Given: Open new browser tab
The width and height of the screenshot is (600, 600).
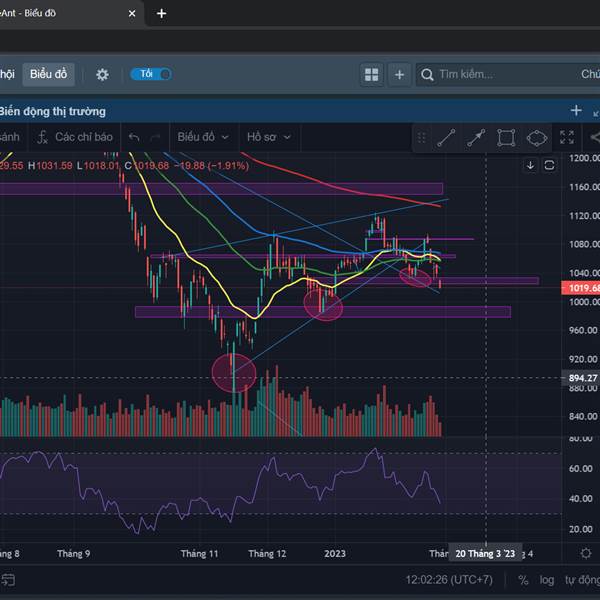Looking at the screenshot, I should 162,14.
